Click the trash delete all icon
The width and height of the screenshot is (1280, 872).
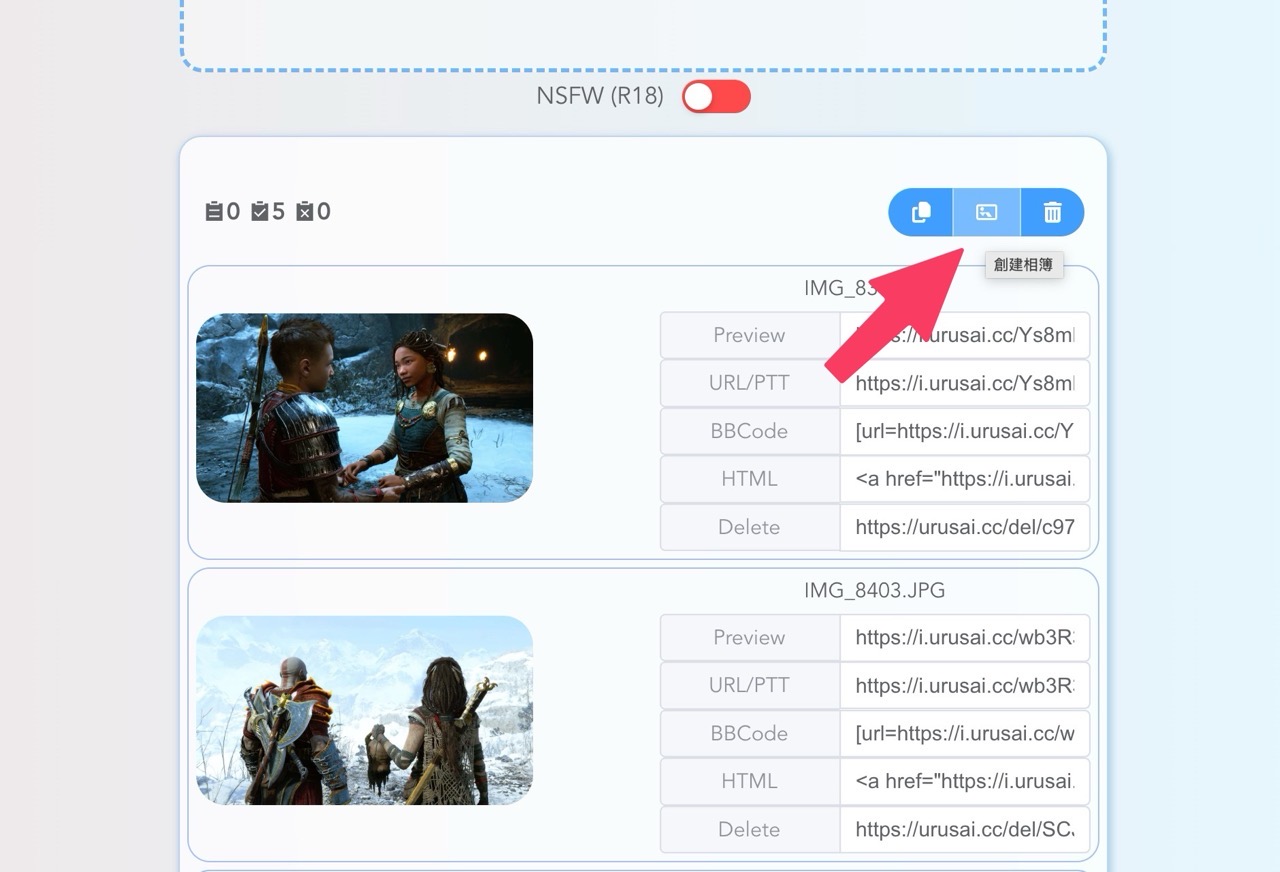[x=1052, y=212]
